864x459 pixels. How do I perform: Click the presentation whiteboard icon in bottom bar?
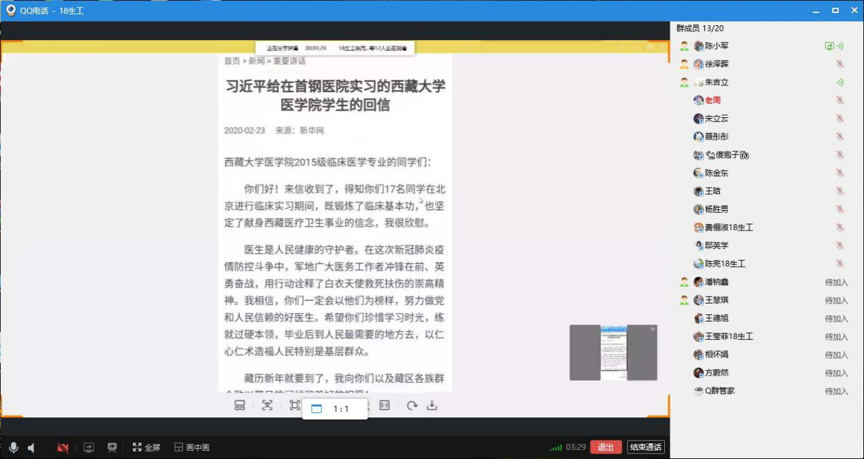(x=112, y=447)
